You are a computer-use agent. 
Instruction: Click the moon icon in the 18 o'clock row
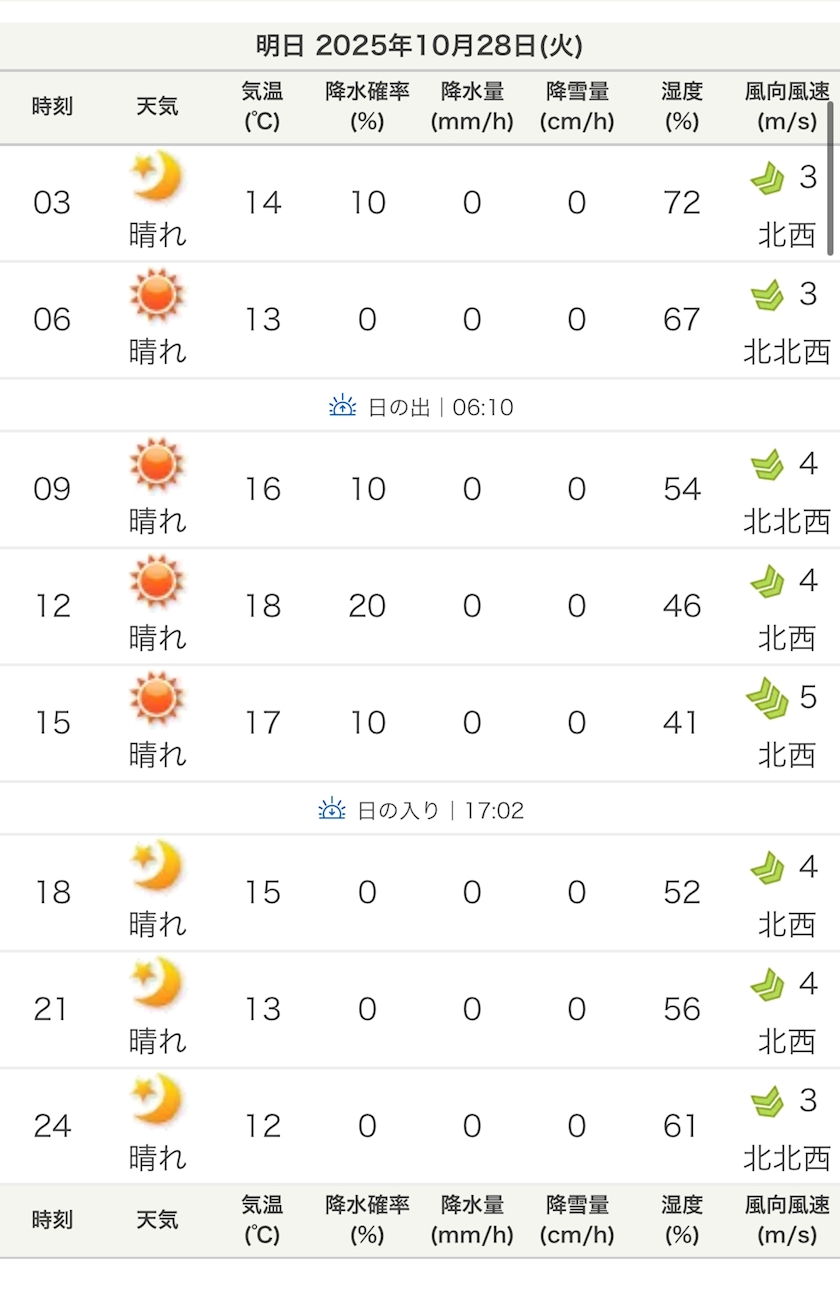pyautogui.click(x=157, y=866)
